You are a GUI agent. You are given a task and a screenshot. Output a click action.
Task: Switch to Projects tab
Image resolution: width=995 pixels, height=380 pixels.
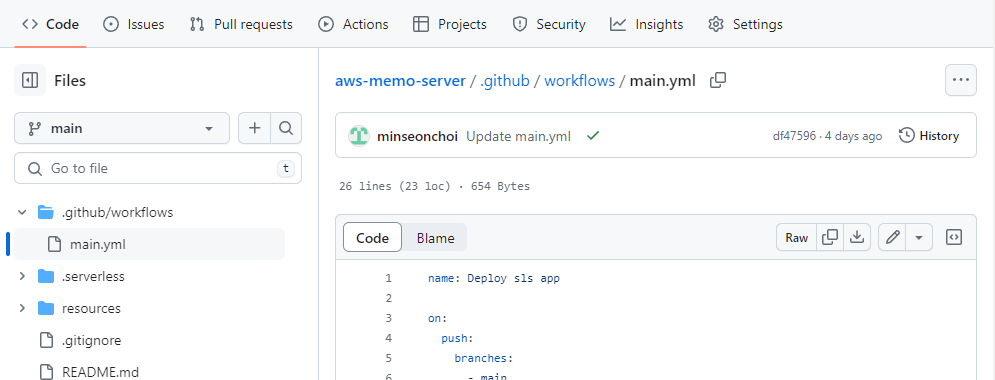click(x=450, y=24)
